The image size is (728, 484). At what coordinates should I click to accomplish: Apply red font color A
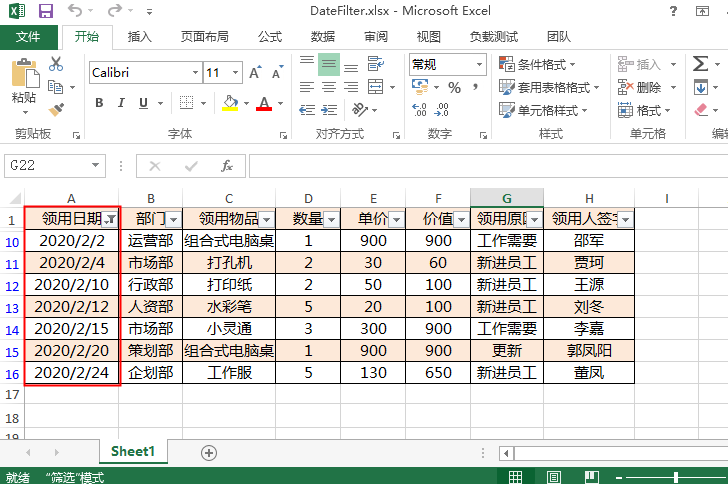click(264, 103)
